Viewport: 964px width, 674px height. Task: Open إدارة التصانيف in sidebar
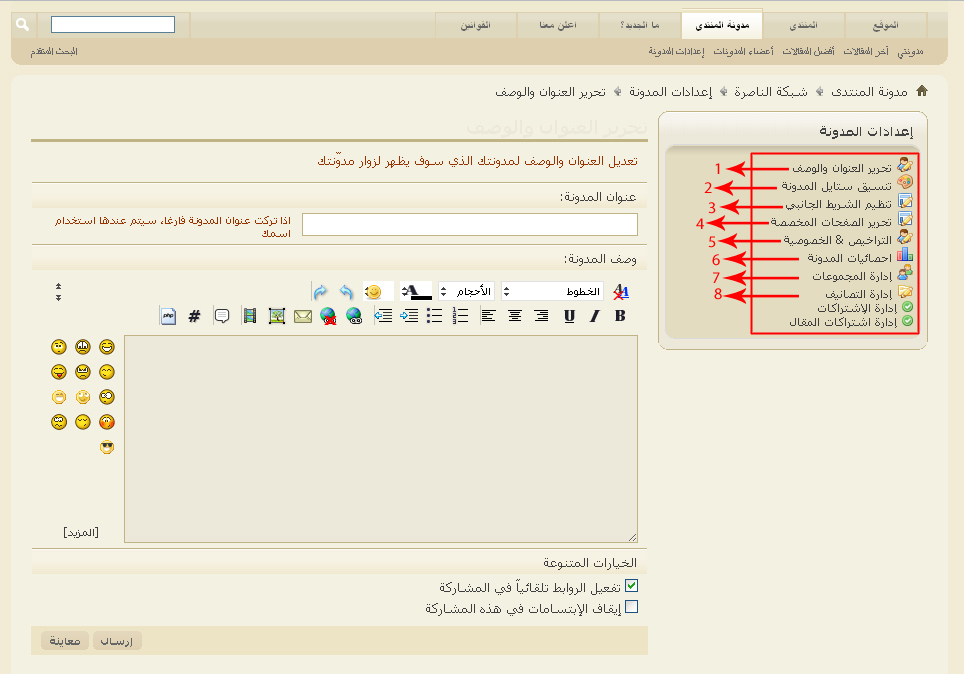[x=858, y=294]
